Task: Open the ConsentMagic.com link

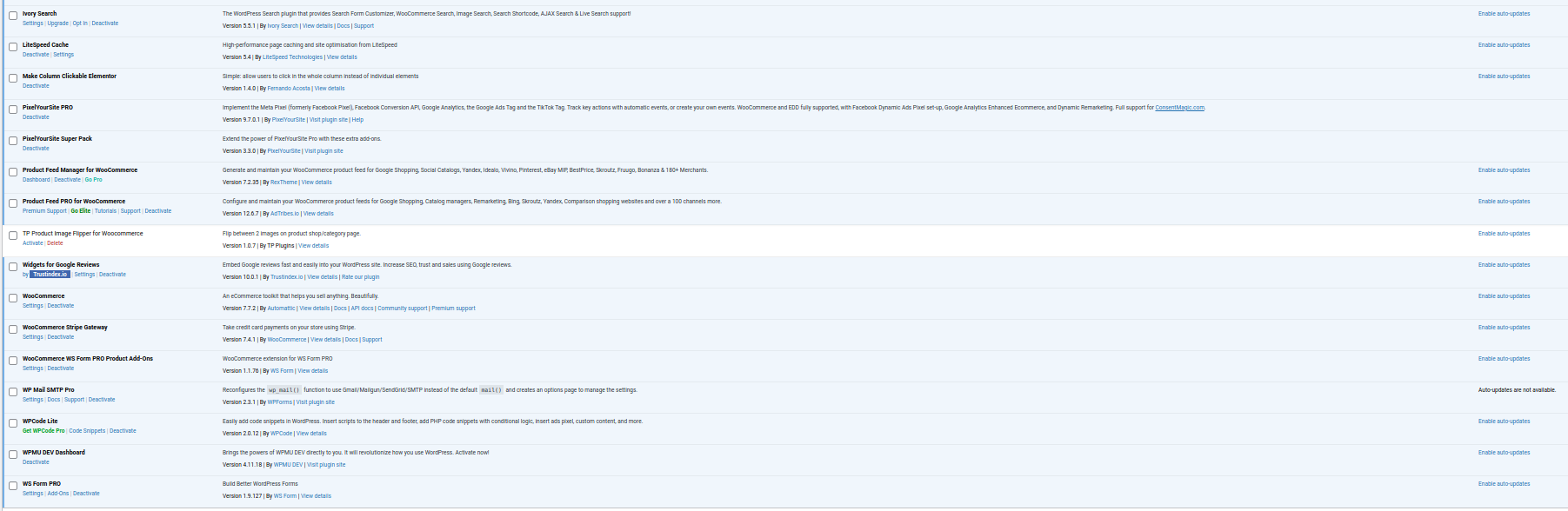Action: tap(1179, 108)
